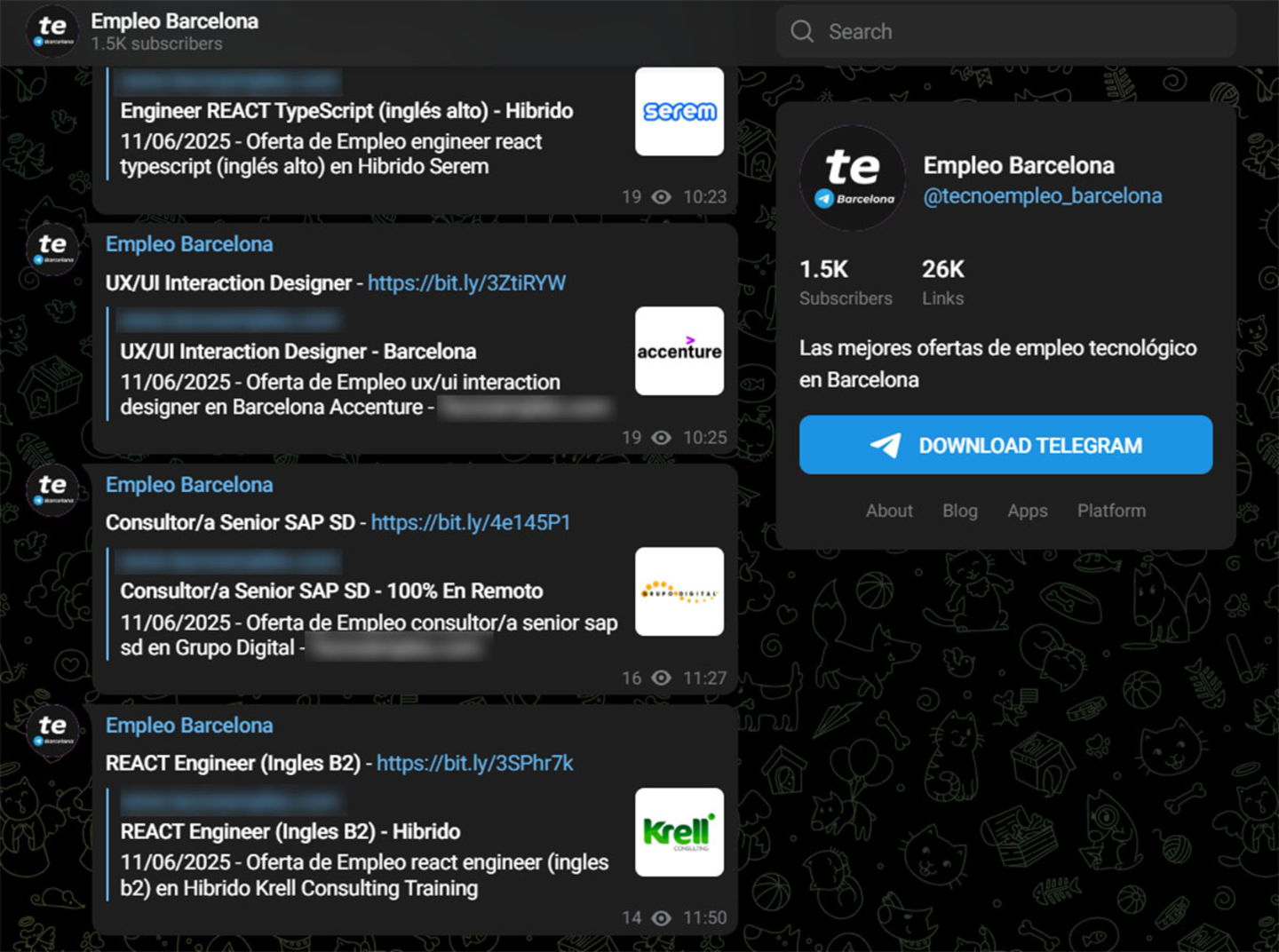Open the Blog footer link
1279x952 pixels.
point(960,511)
